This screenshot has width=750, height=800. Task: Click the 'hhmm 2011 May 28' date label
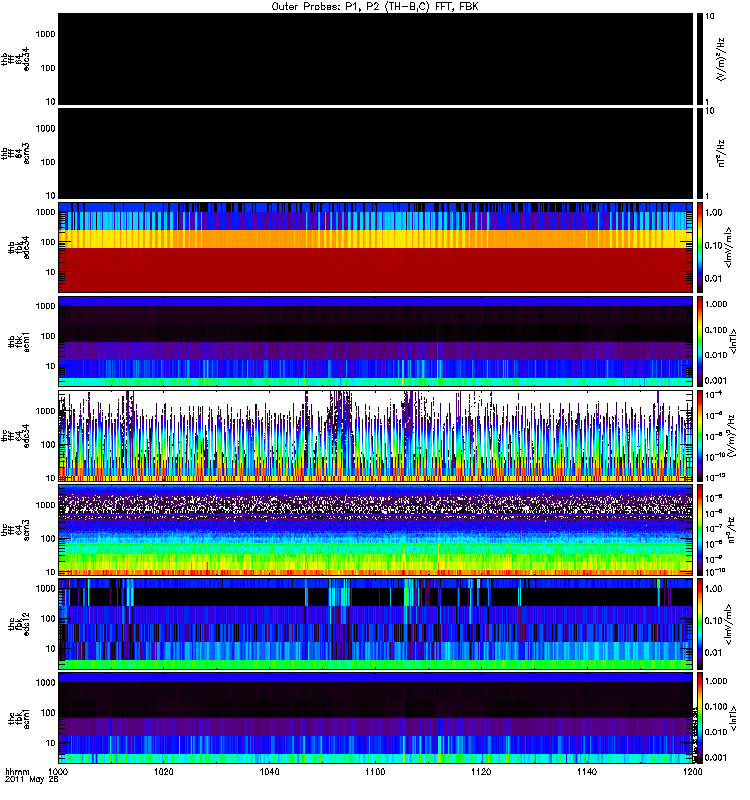pyautogui.click(x=24, y=778)
